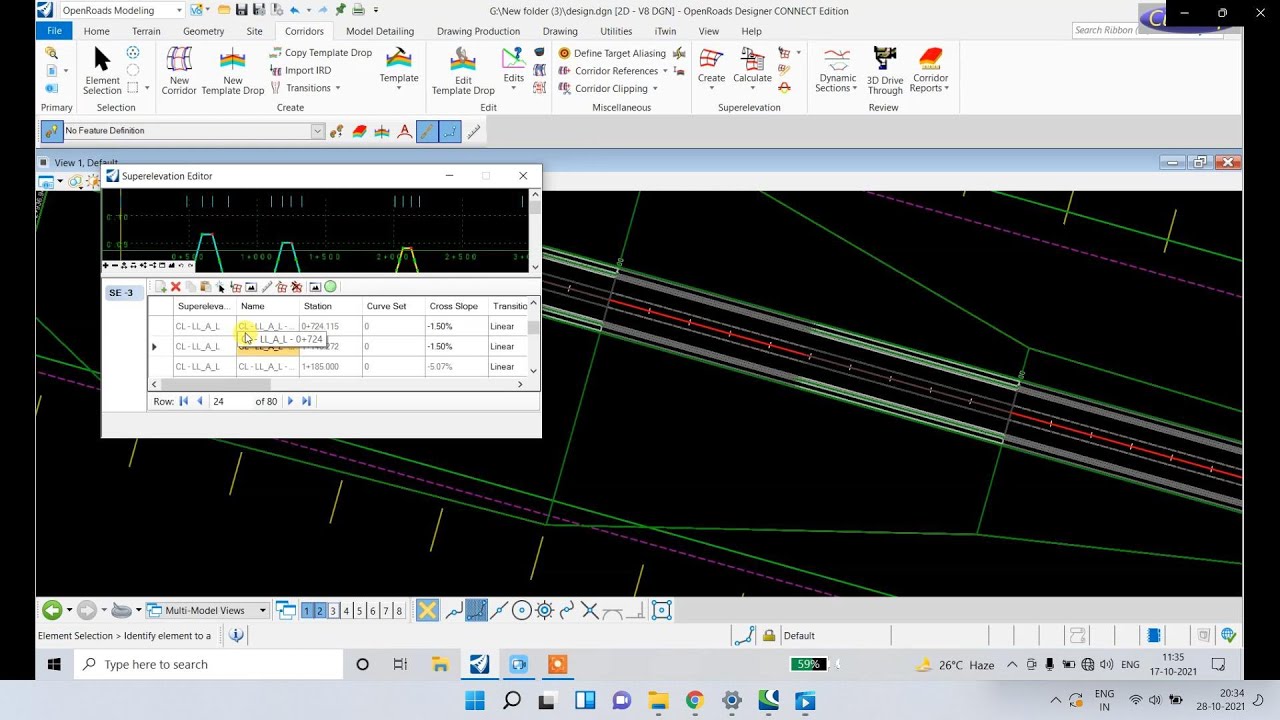Switch to the Terrain ribbon tab

click(x=146, y=31)
